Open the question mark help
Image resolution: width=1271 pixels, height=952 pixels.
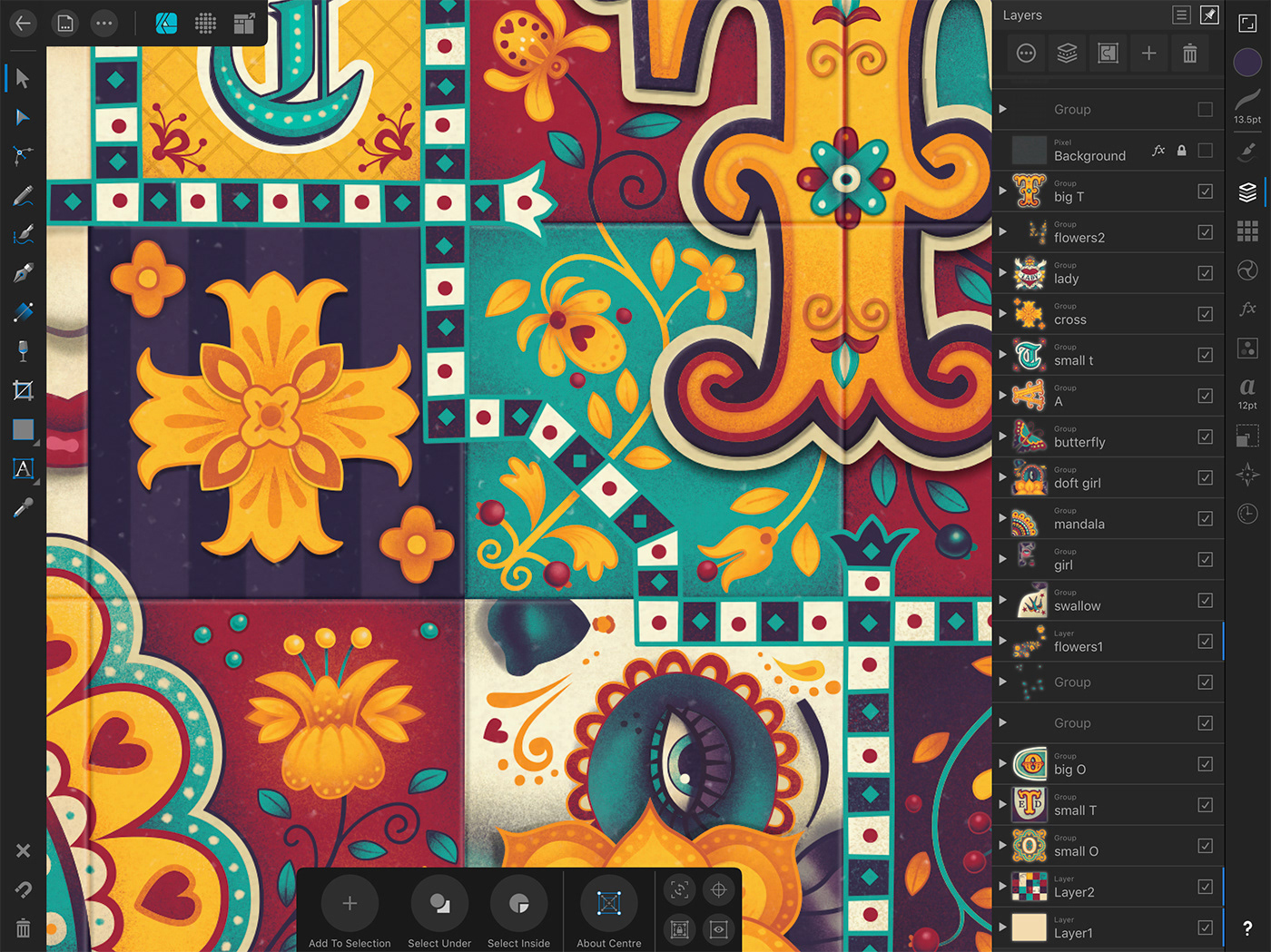click(x=1247, y=928)
